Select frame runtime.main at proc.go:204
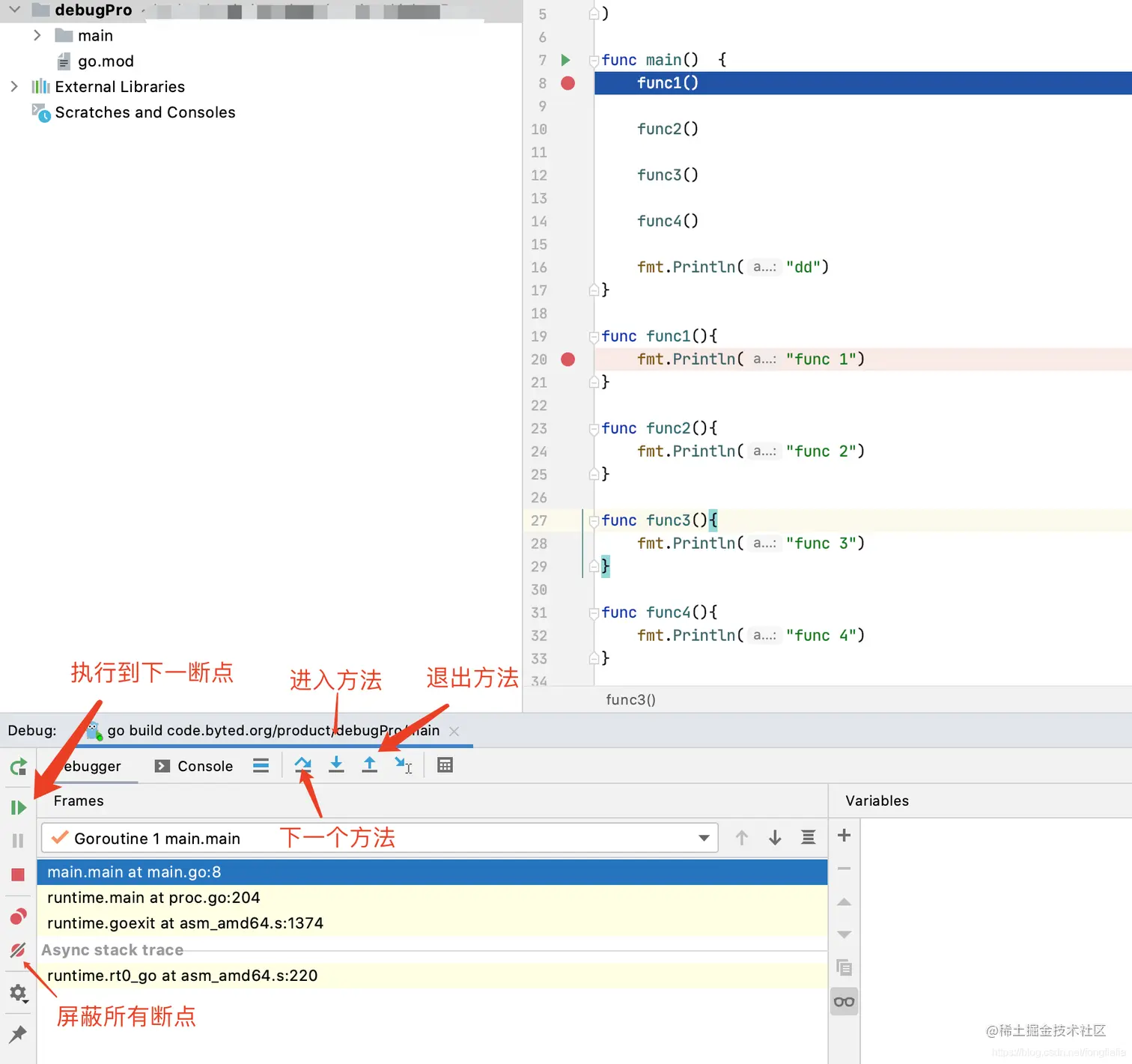The height and width of the screenshot is (1064, 1132). [432, 898]
